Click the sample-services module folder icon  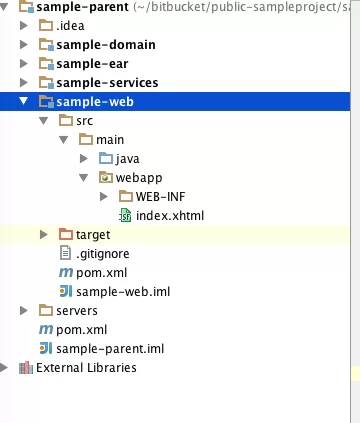(x=46, y=83)
